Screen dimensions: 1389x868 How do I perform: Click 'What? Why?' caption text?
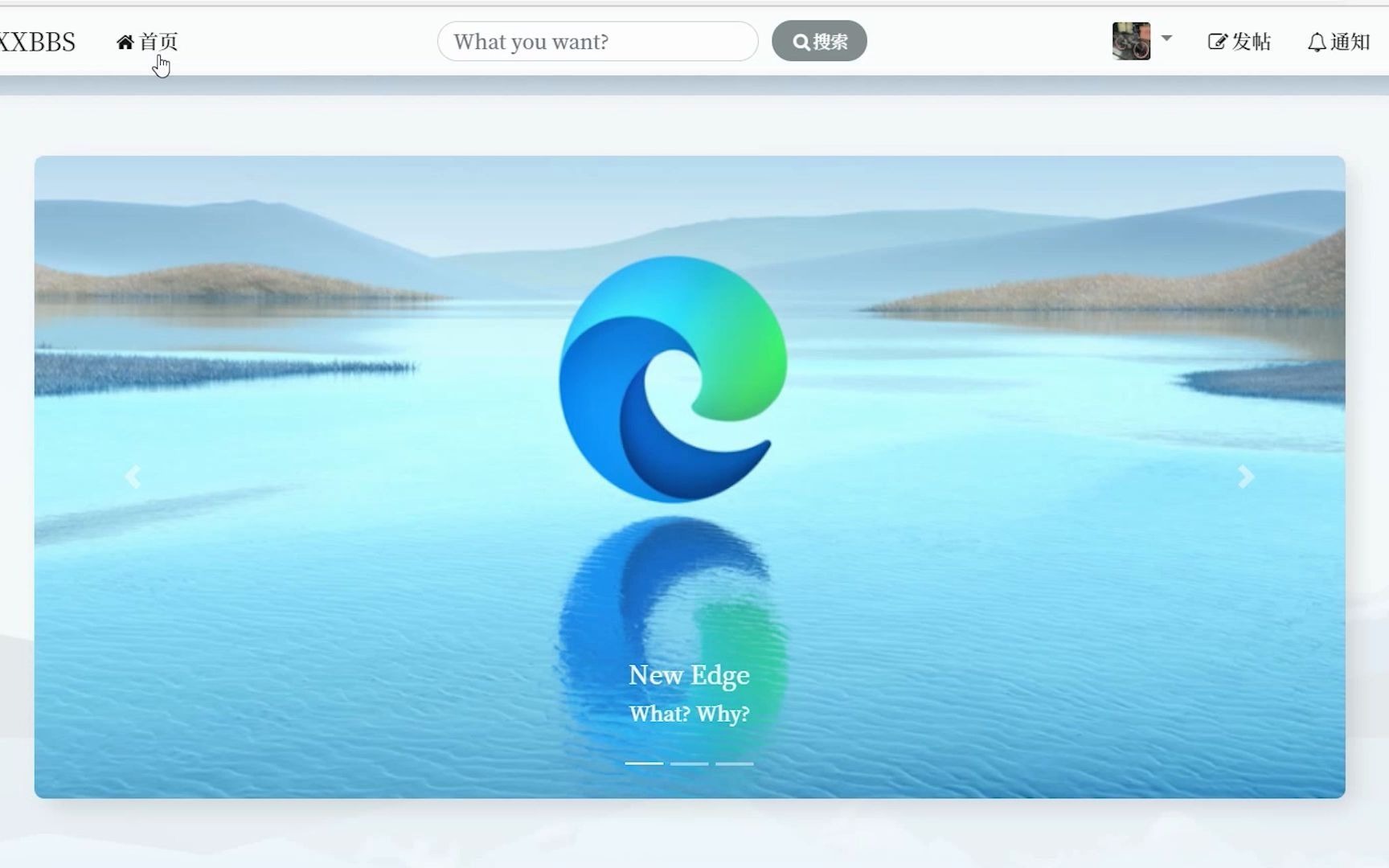tap(689, 714)
